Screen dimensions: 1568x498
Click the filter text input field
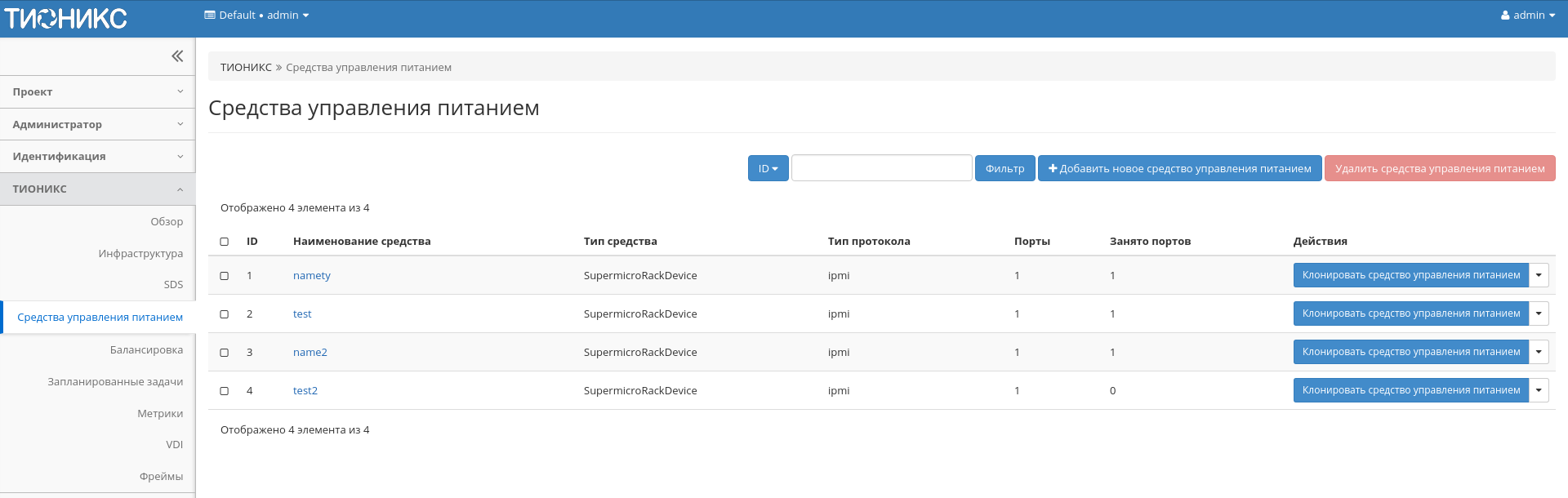881,169
